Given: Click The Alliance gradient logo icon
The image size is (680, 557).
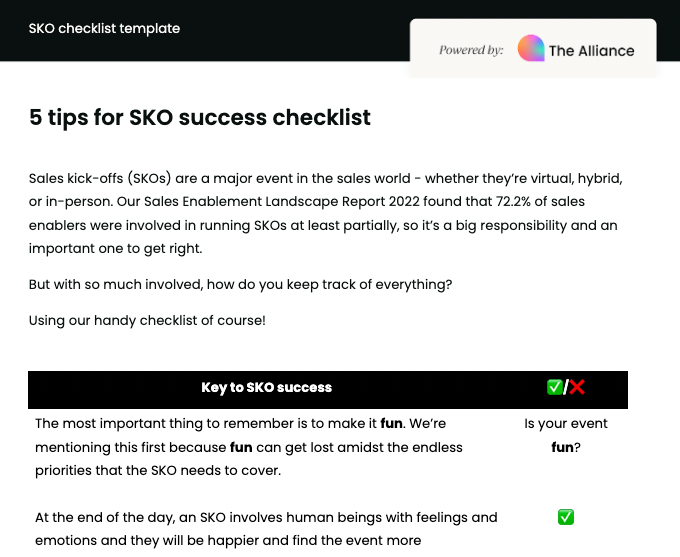Looking at the screenshot, I should 531,49.
